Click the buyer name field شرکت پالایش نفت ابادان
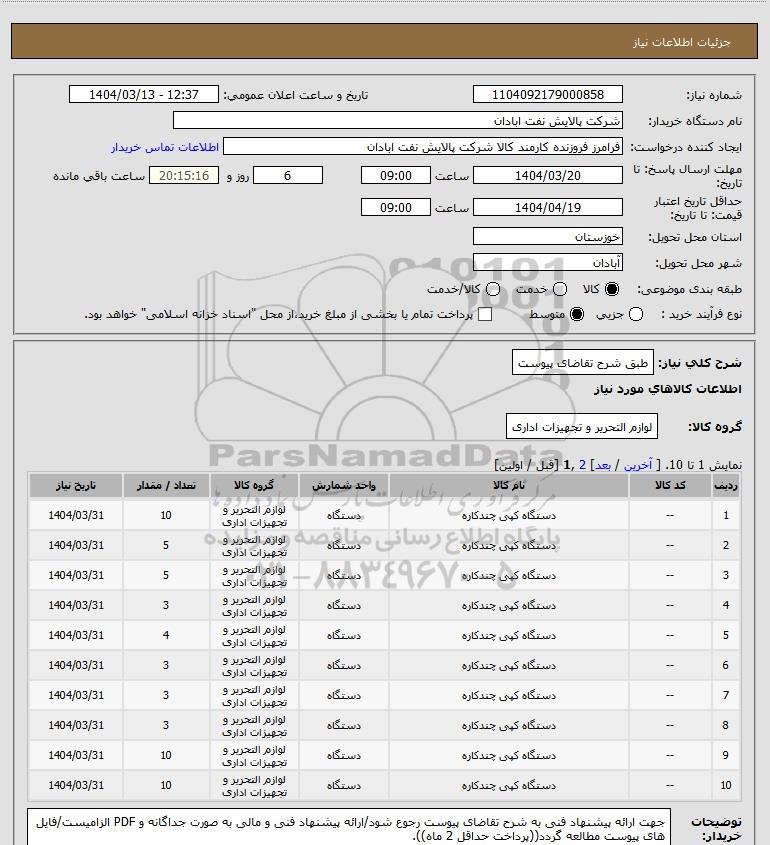Screen dimensions: 770x845 [398, 120]
